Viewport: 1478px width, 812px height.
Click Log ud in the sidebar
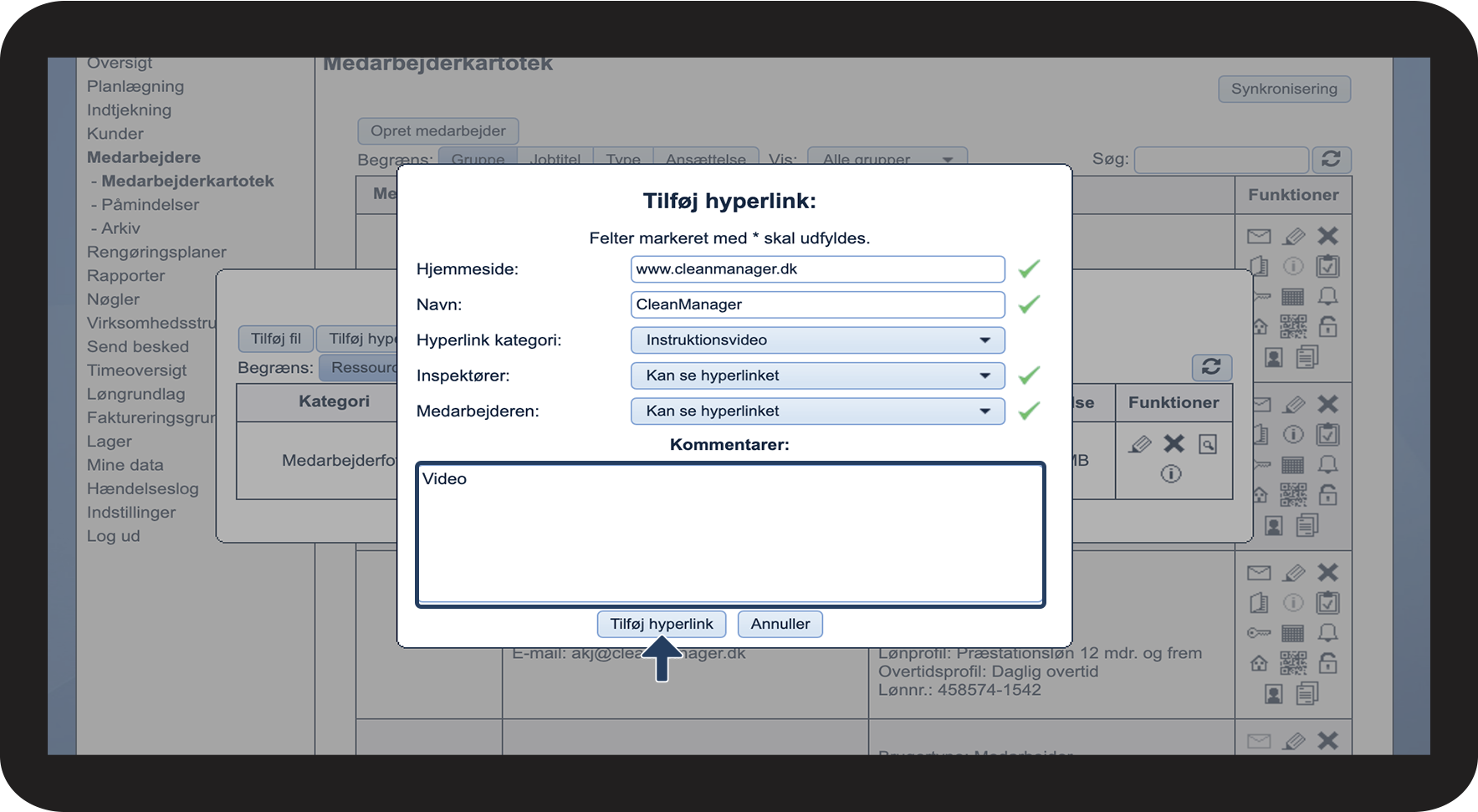pyautogui.click(x=114, y=536)
